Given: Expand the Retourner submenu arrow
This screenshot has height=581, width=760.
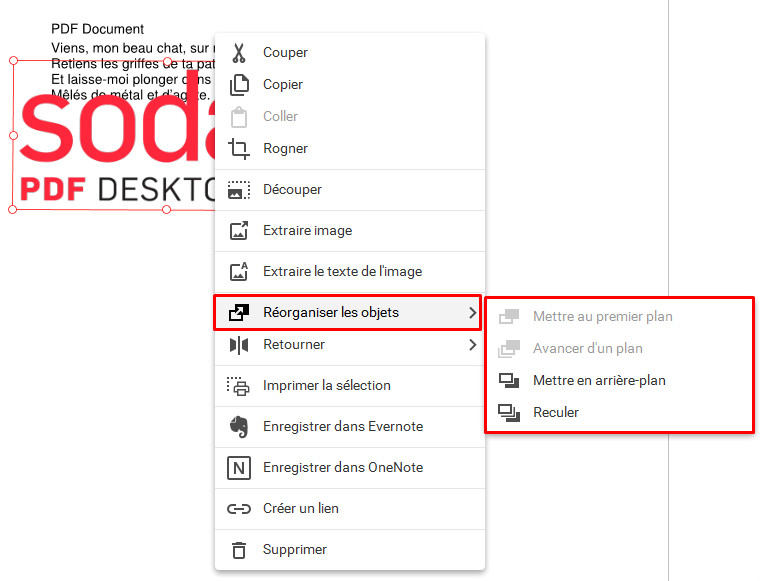Looking at the screenshot, I should pyautogui.click(x=473, y=345).
